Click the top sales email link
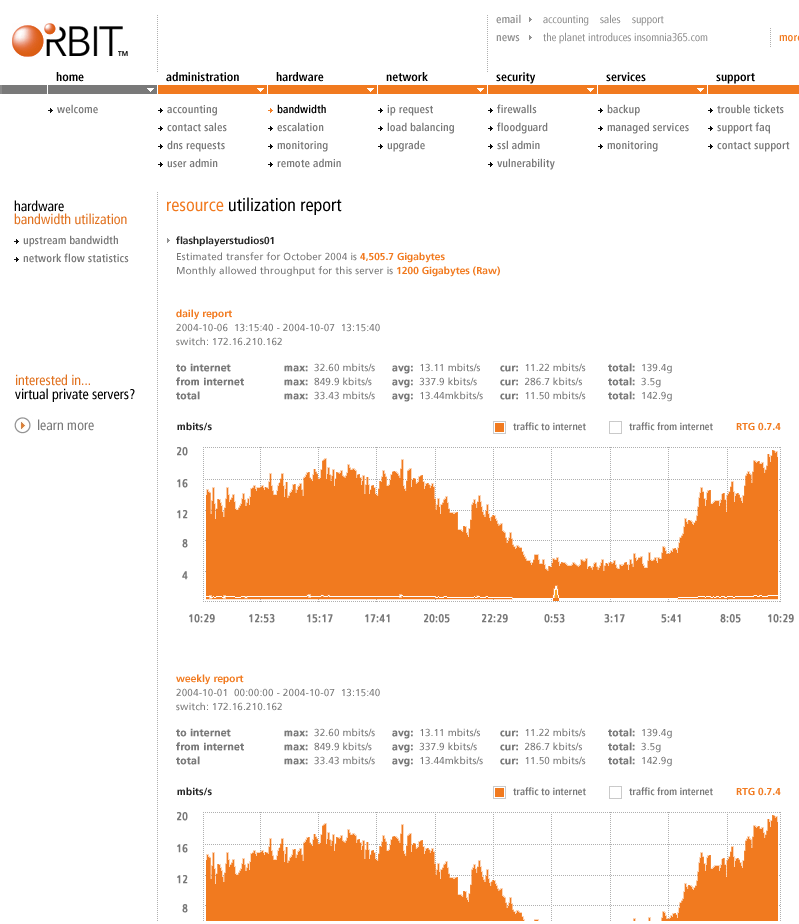 coord(610,19)
